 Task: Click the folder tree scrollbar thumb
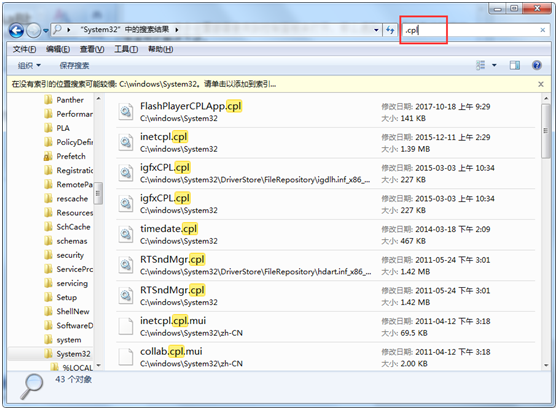coord(98,193)
